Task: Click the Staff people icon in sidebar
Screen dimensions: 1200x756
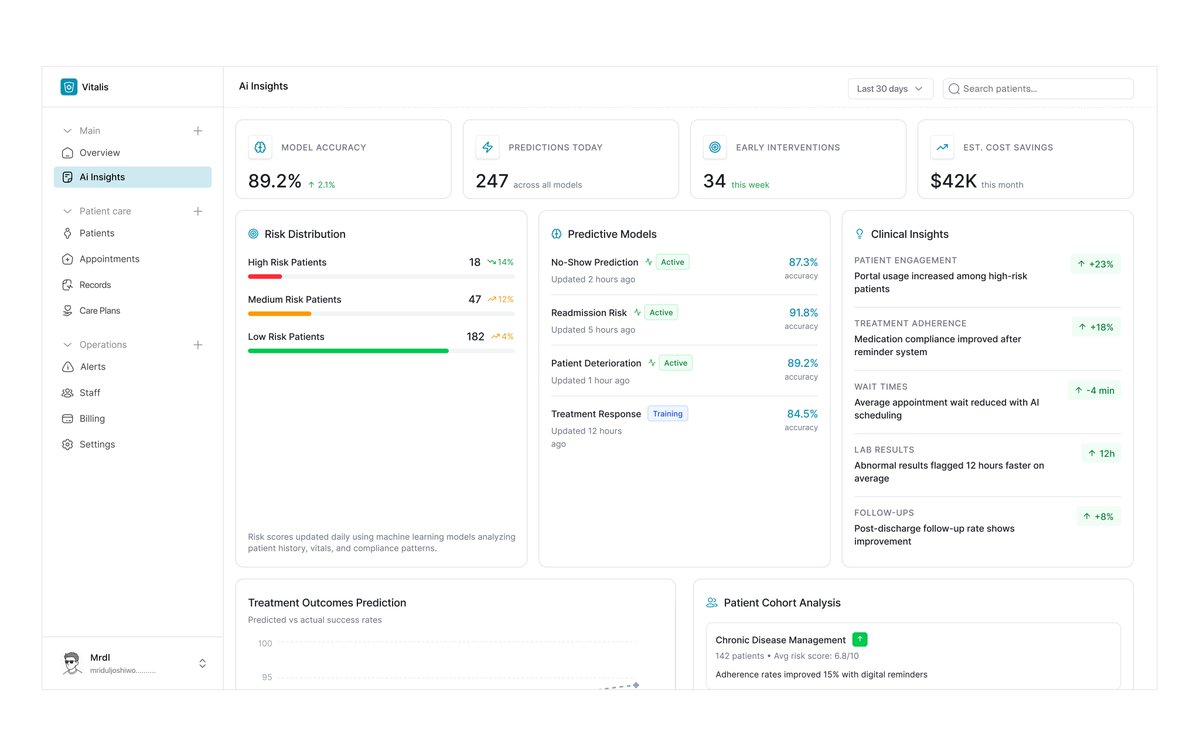Action: click(68, 393)
